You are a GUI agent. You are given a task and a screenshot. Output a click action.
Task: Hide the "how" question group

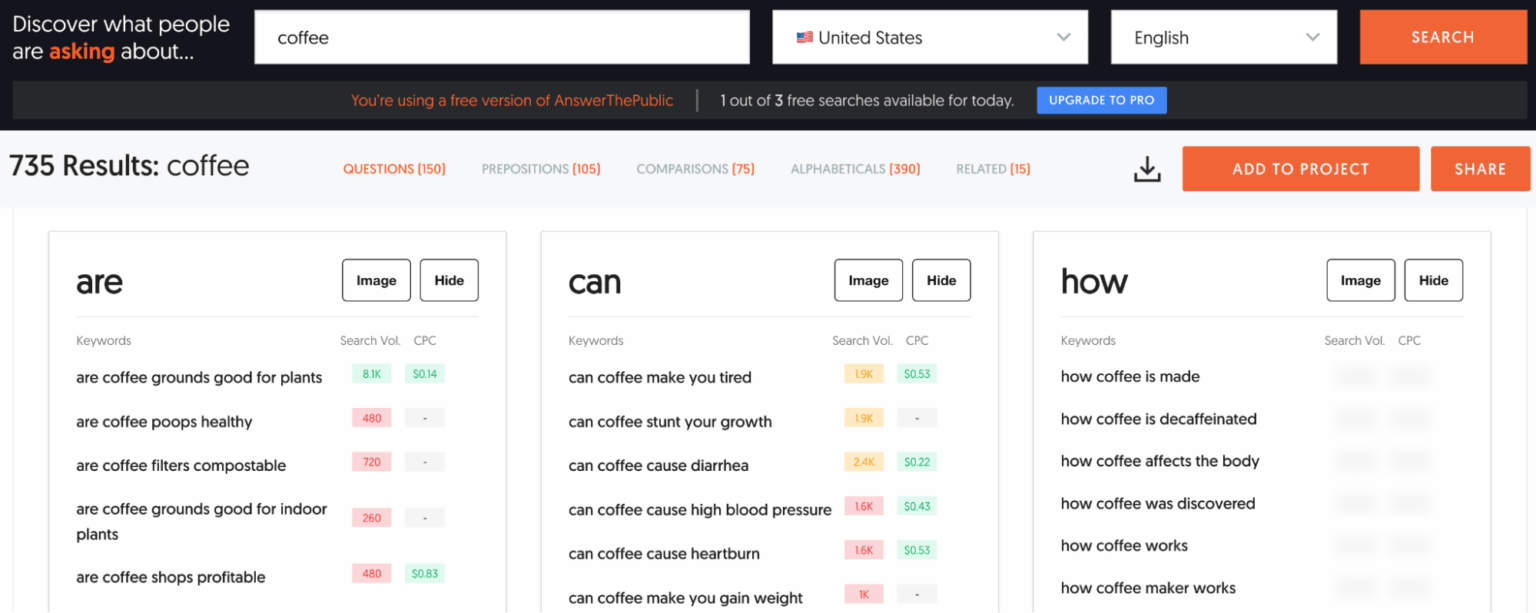click(1433, 280)
